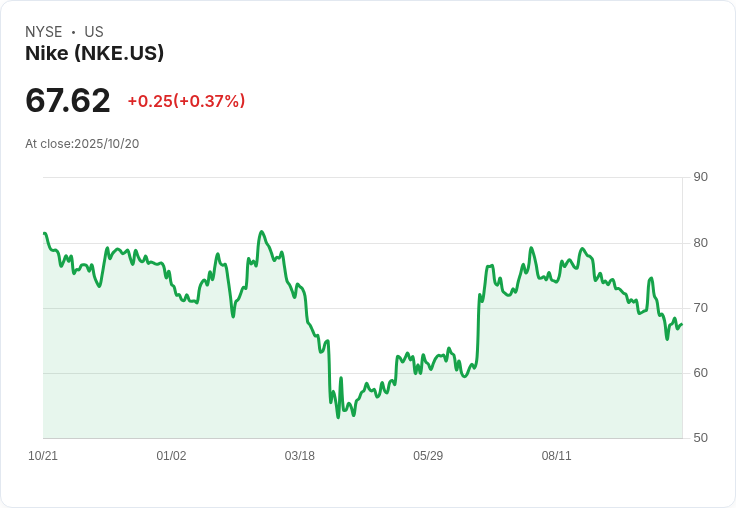Image resolution: width=736 pixels, height=508 pixels.
Task: Click the 10/21 date on the time axis
Action: [x=43, y=456]
